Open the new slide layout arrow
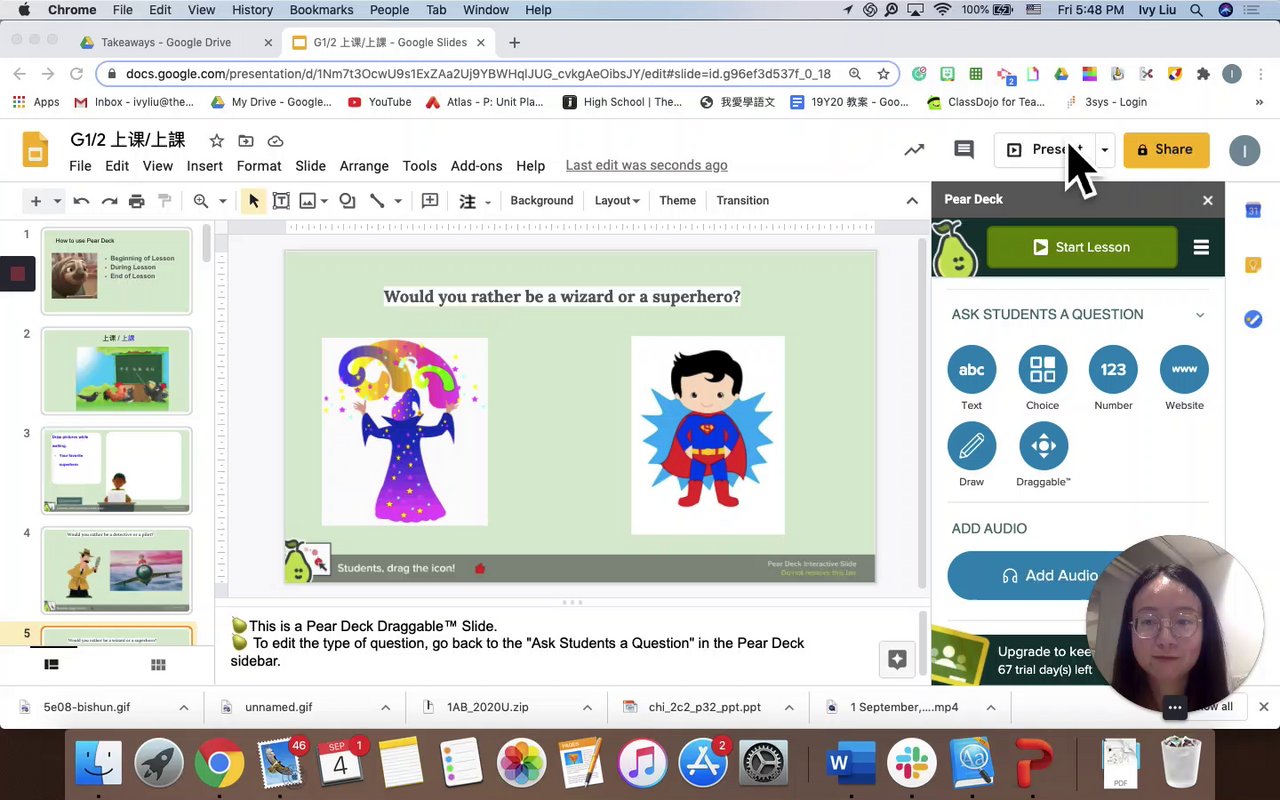Screen dimensions: 1280x800 [x=57, y=201]
